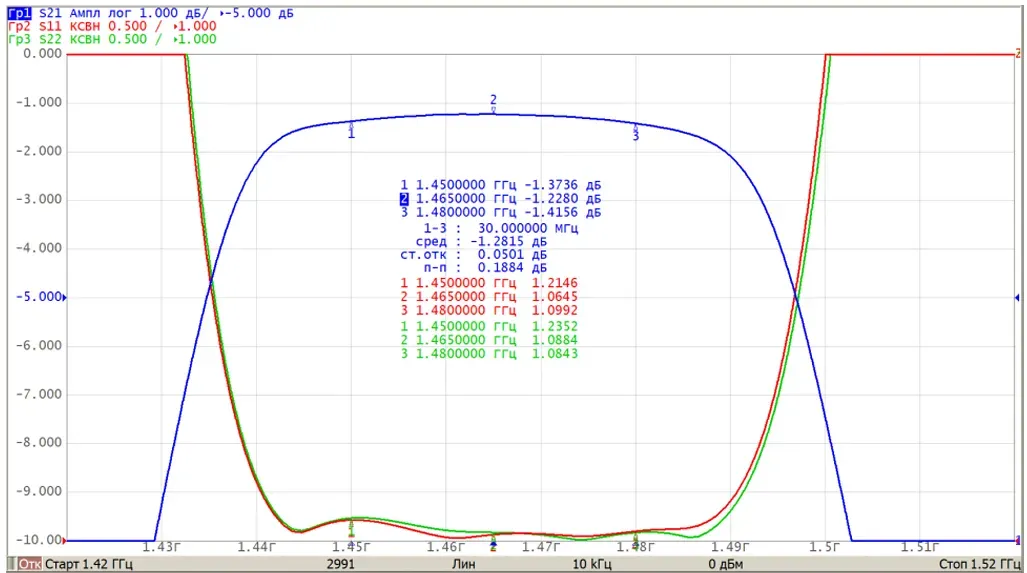The width and height of the screenshot is (1027, 573).
Task: Click the blue reference arrow on right edge
Action: (x=1017, y=297)
